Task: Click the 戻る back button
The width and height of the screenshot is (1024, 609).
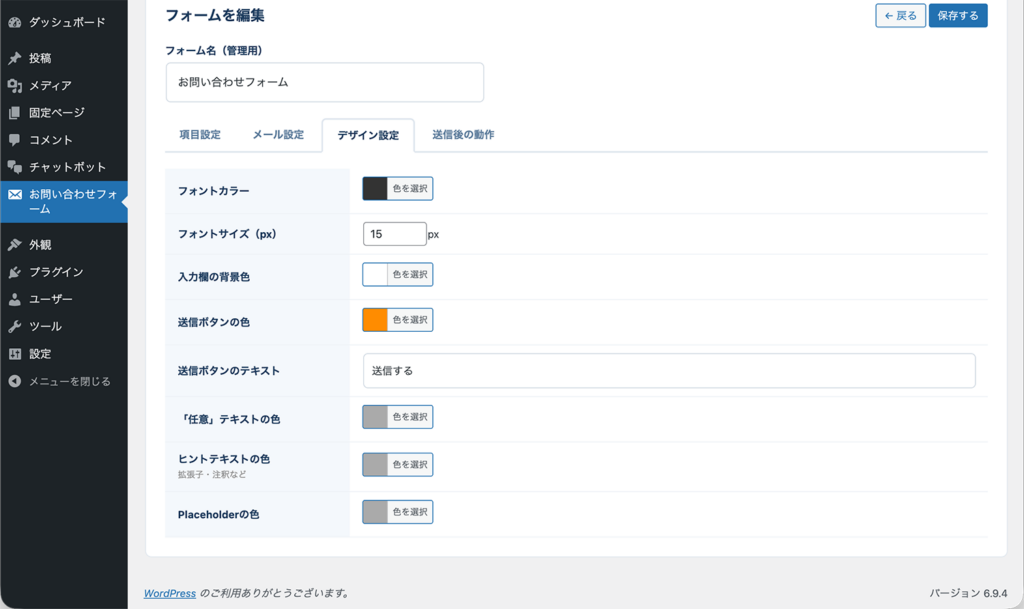Action: (x=900, y=16)
